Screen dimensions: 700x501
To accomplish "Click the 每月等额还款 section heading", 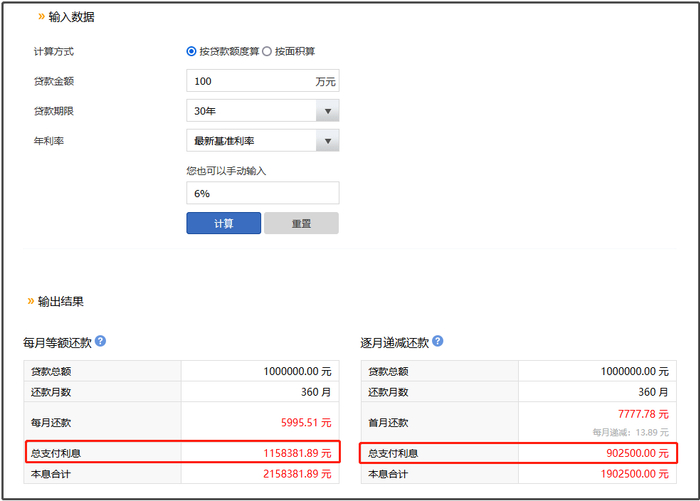I will coord(57,343).
